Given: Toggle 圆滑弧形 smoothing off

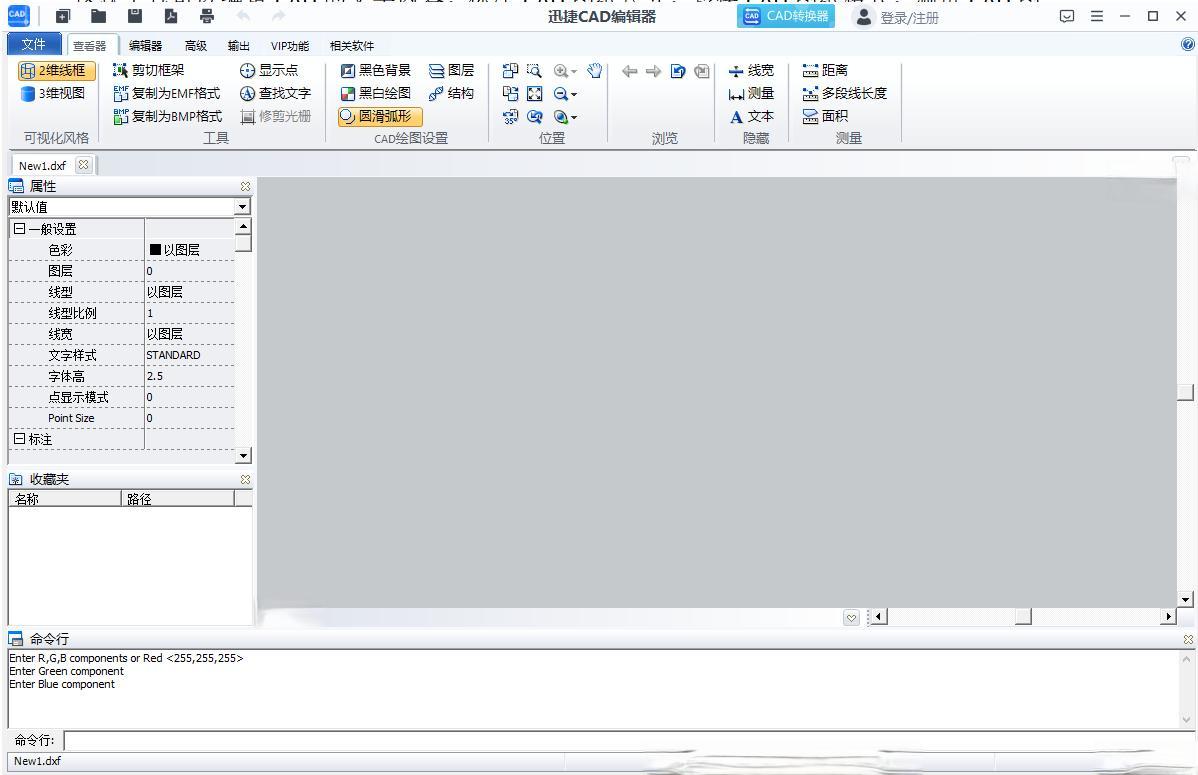Looking at the screenshot, I should (378, 116).
